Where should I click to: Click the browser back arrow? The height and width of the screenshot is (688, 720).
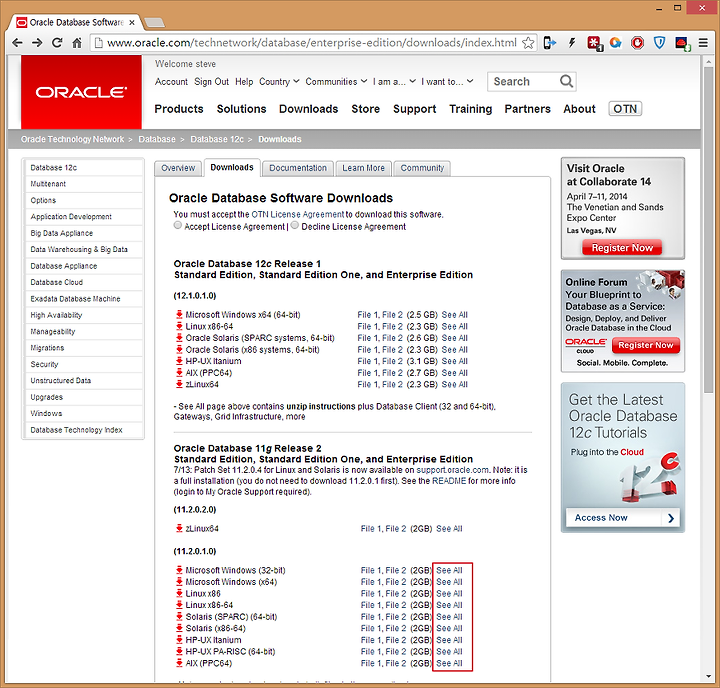17,43
